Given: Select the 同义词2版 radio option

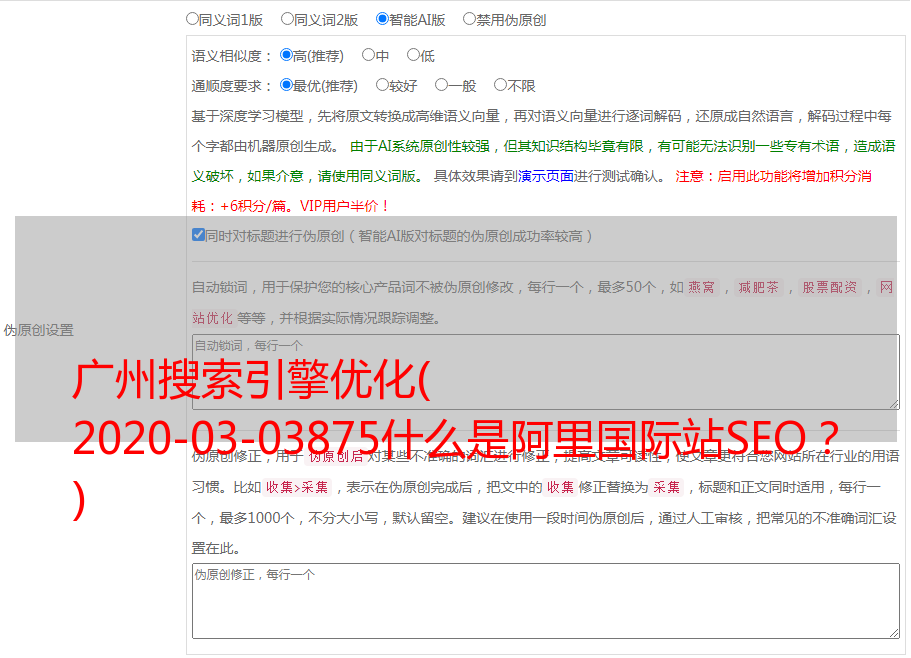Looking at the screenshot, I should tap(287, 19).
